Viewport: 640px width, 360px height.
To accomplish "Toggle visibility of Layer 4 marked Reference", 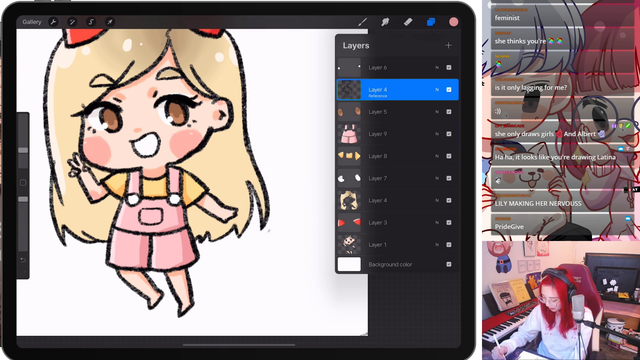I will coord(449,89).
